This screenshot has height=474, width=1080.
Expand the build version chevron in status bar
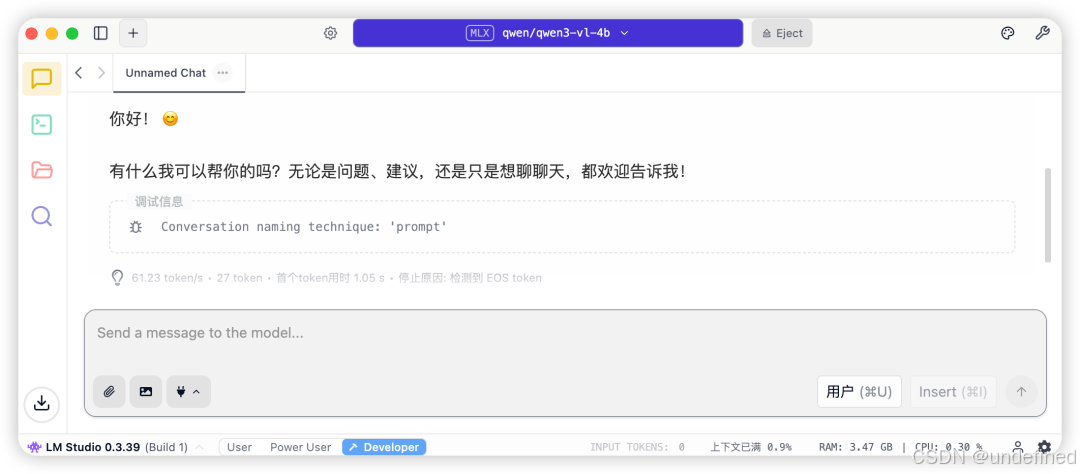click(200, 447)
